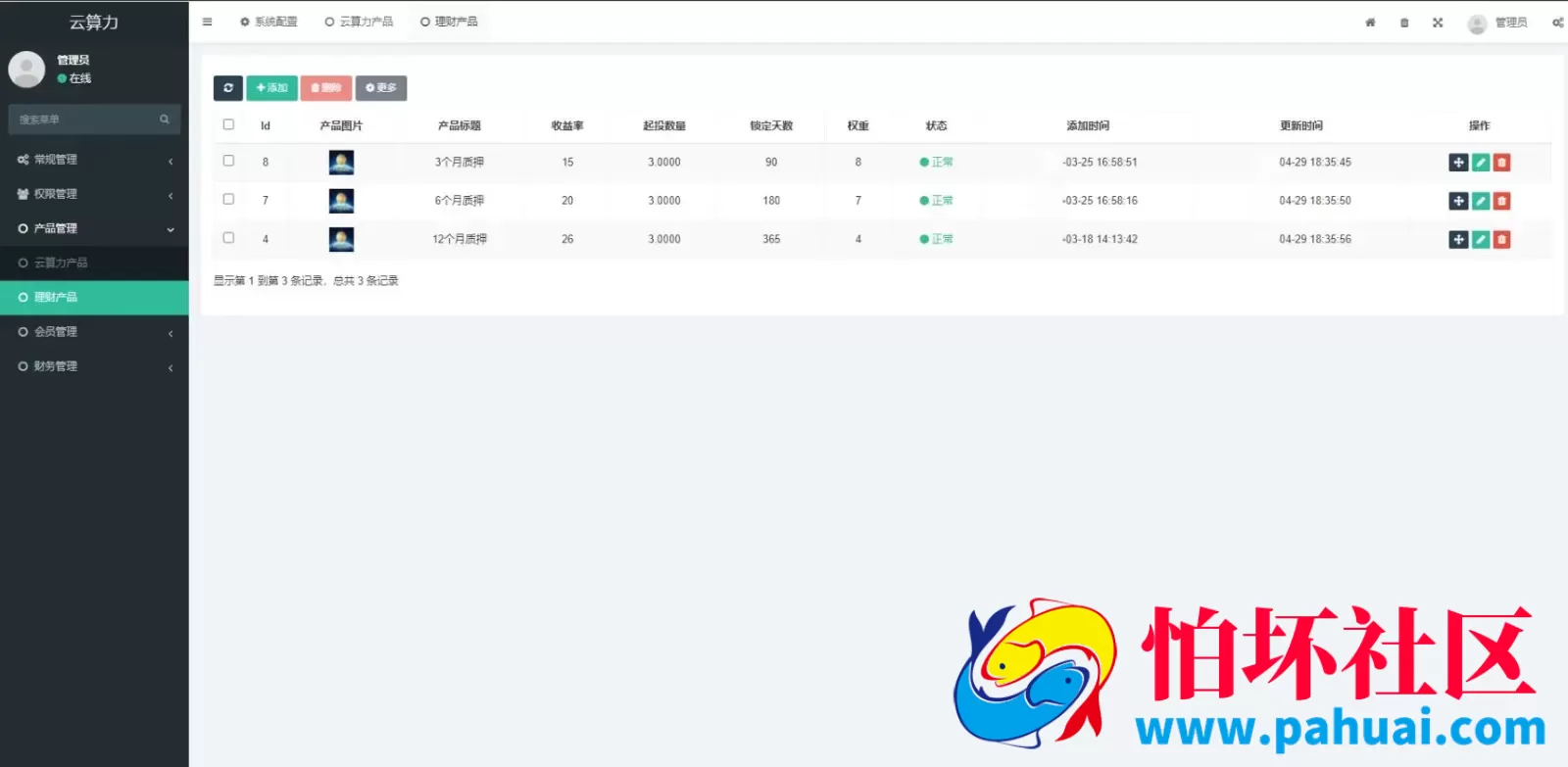Viewport: 1568px width, 767px height.
Task: Switch to 云算力产品 tab
Action: click(359, 22)
